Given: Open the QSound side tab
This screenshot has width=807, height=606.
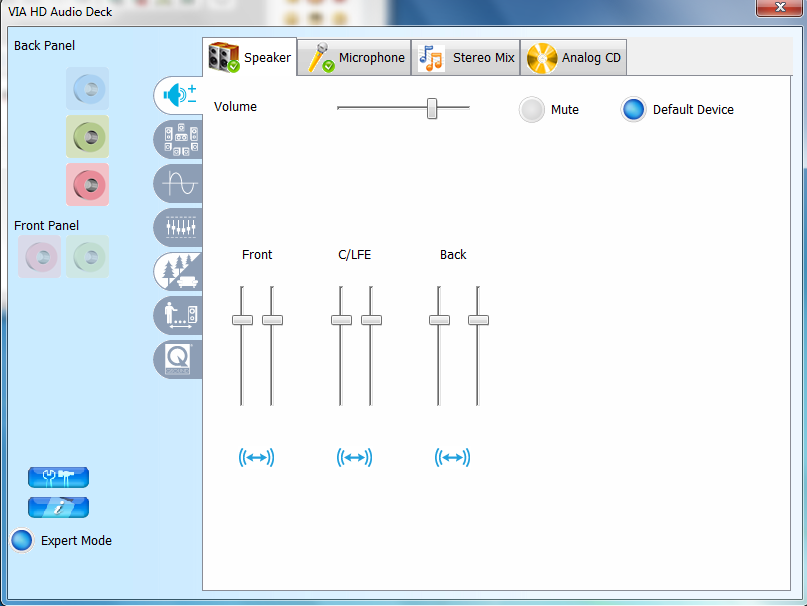Looking at the screenshot, I should coord(180,359).
